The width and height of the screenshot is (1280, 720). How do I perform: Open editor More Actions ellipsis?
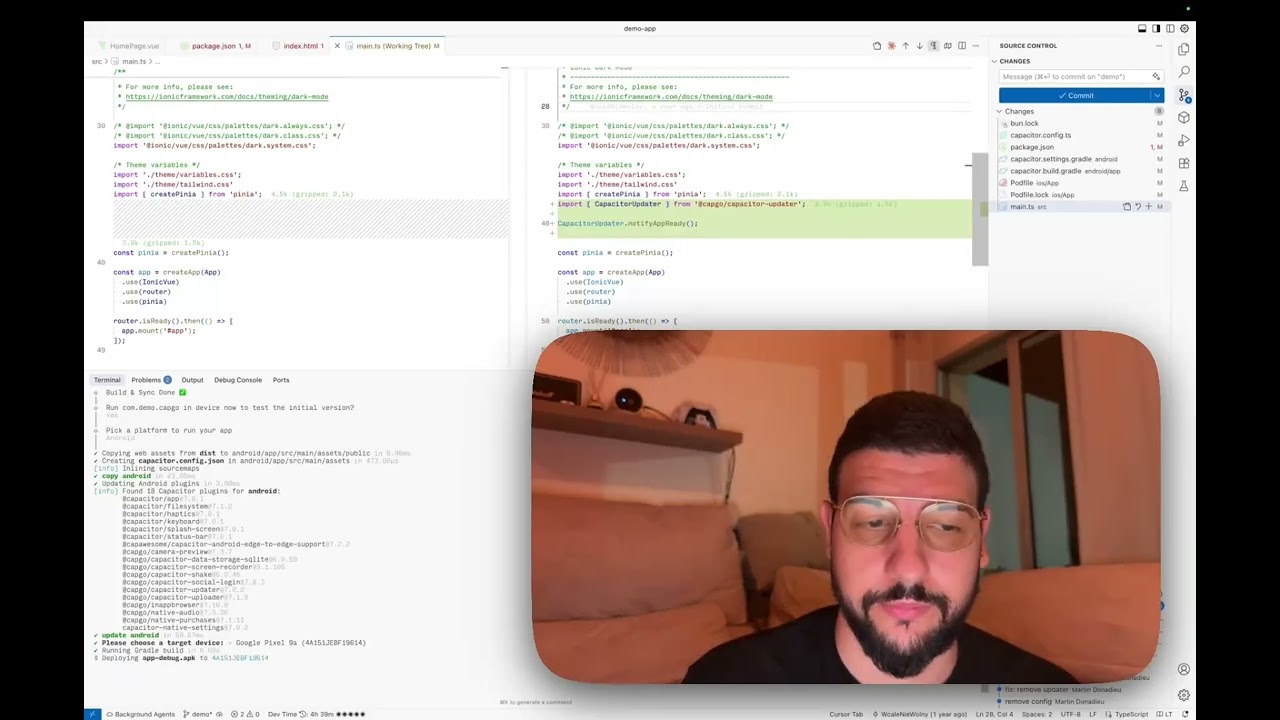click(x=975, y=46)
